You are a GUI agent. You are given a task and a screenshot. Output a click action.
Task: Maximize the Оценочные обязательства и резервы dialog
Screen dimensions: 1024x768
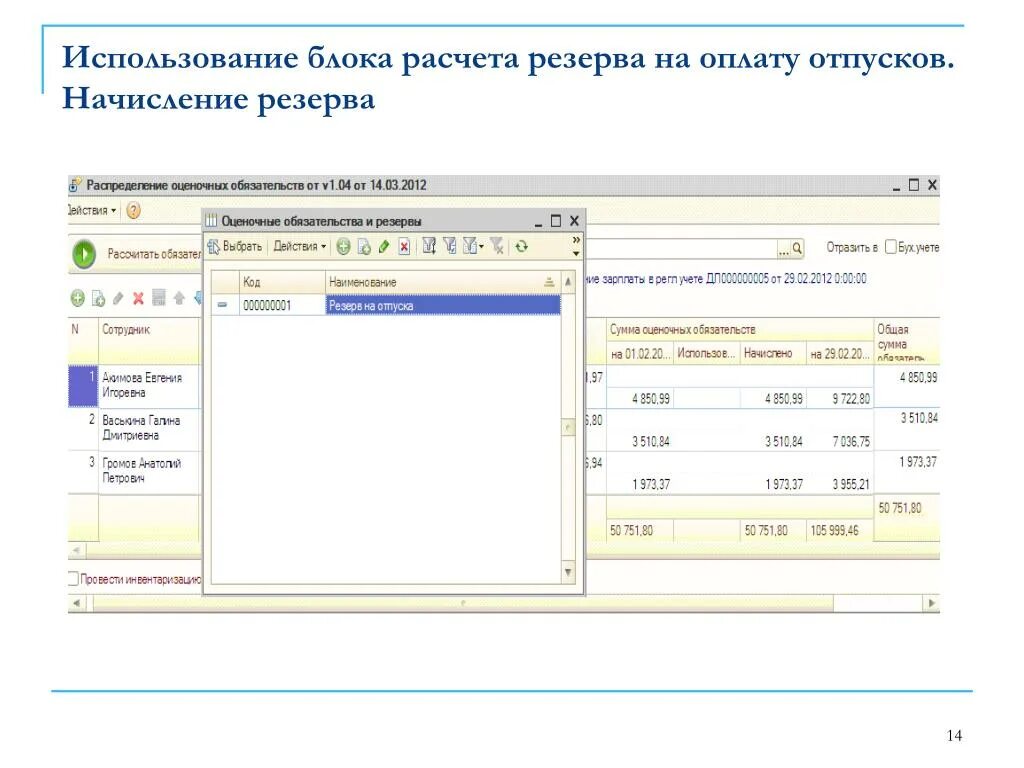click(x=556, y=221)
